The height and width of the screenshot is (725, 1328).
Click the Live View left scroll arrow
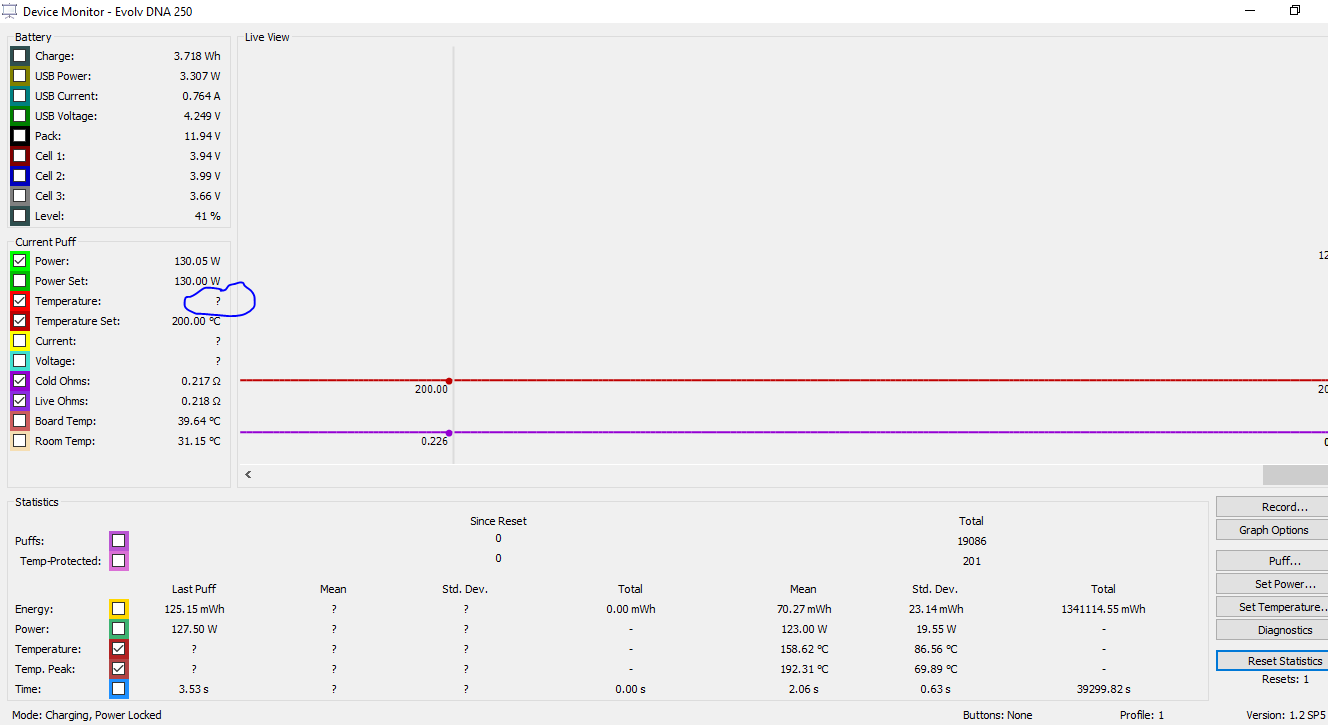(248, 475)
